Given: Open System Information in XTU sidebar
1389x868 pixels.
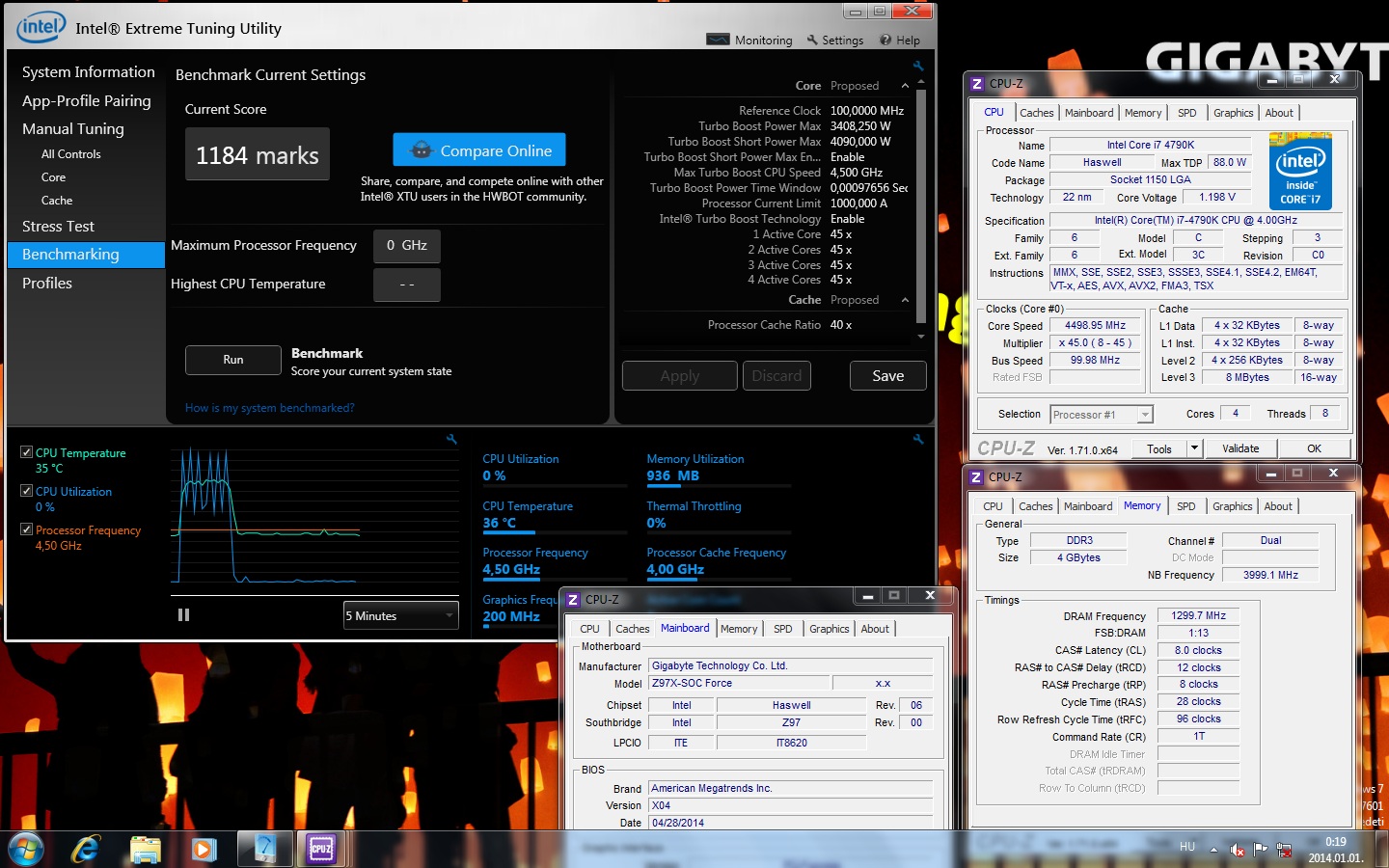Looking at the screenshot, I should [89, 72].
